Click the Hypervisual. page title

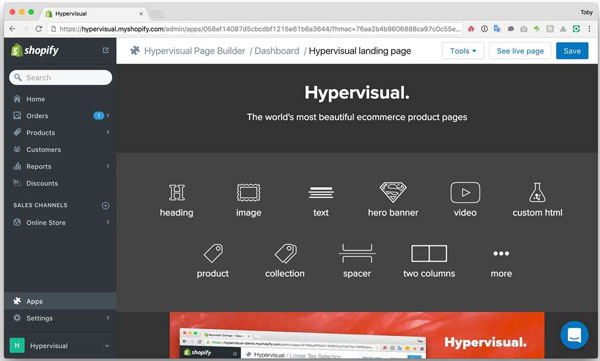point(357,93)
